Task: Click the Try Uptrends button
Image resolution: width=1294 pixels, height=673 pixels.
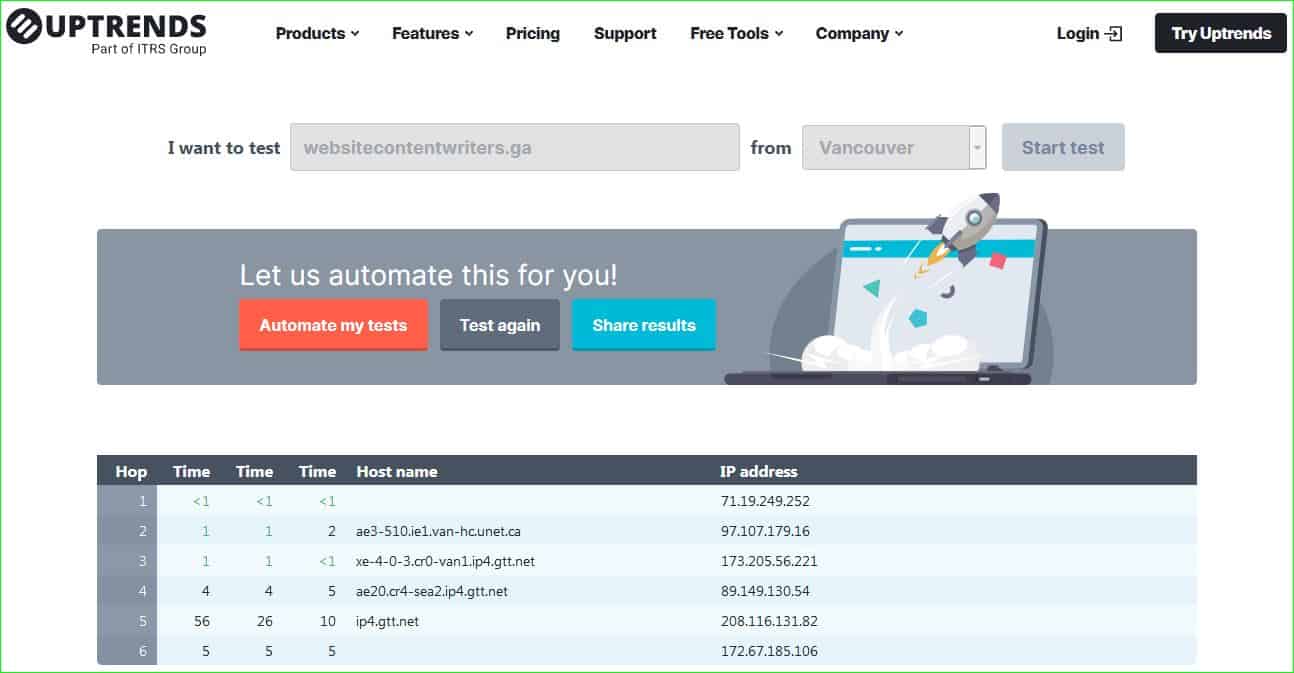Action: pyautogui.click(x=1221, y=33)
